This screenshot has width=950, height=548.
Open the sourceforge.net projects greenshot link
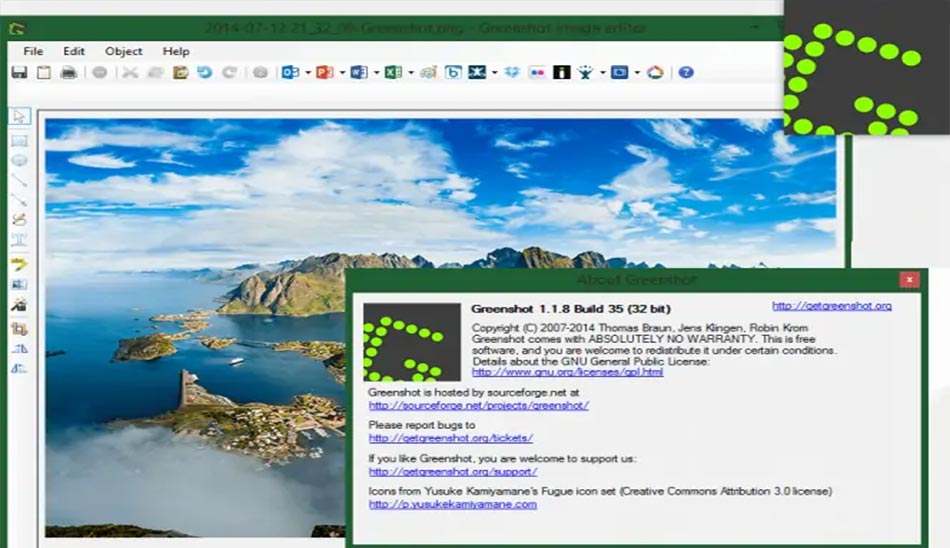click(479, 406)
